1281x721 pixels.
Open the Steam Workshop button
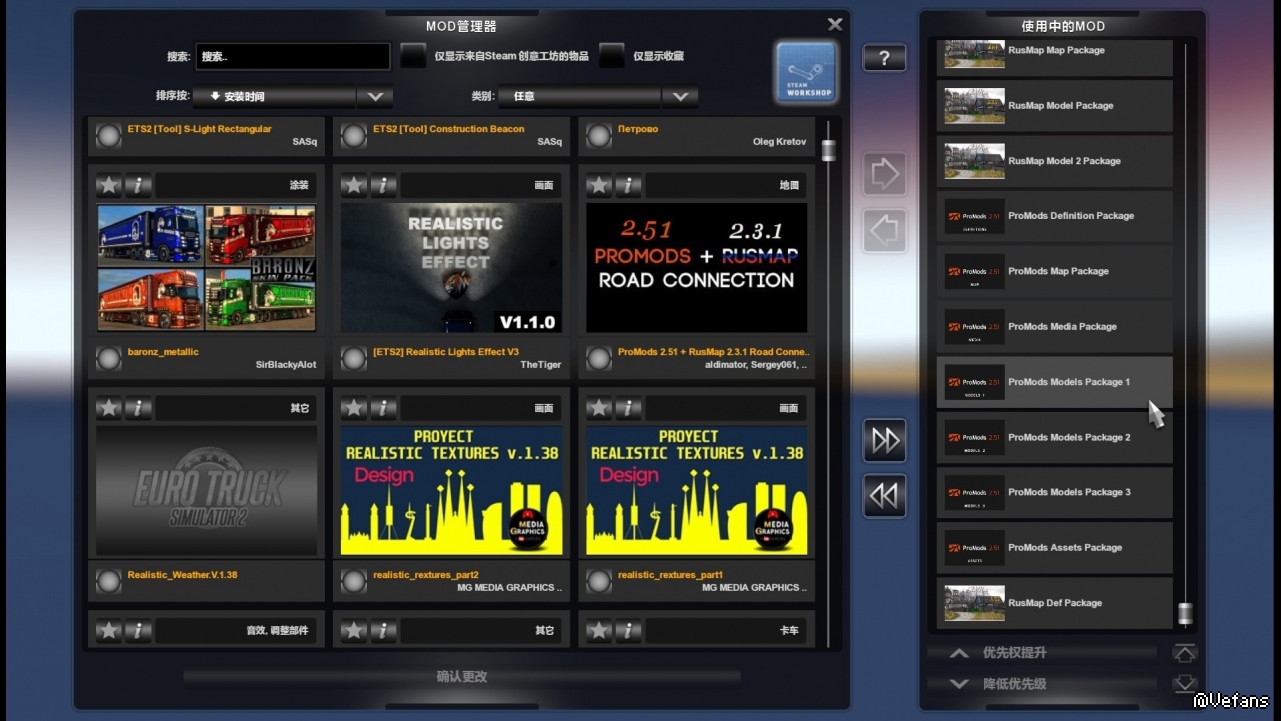coord(806,72)
